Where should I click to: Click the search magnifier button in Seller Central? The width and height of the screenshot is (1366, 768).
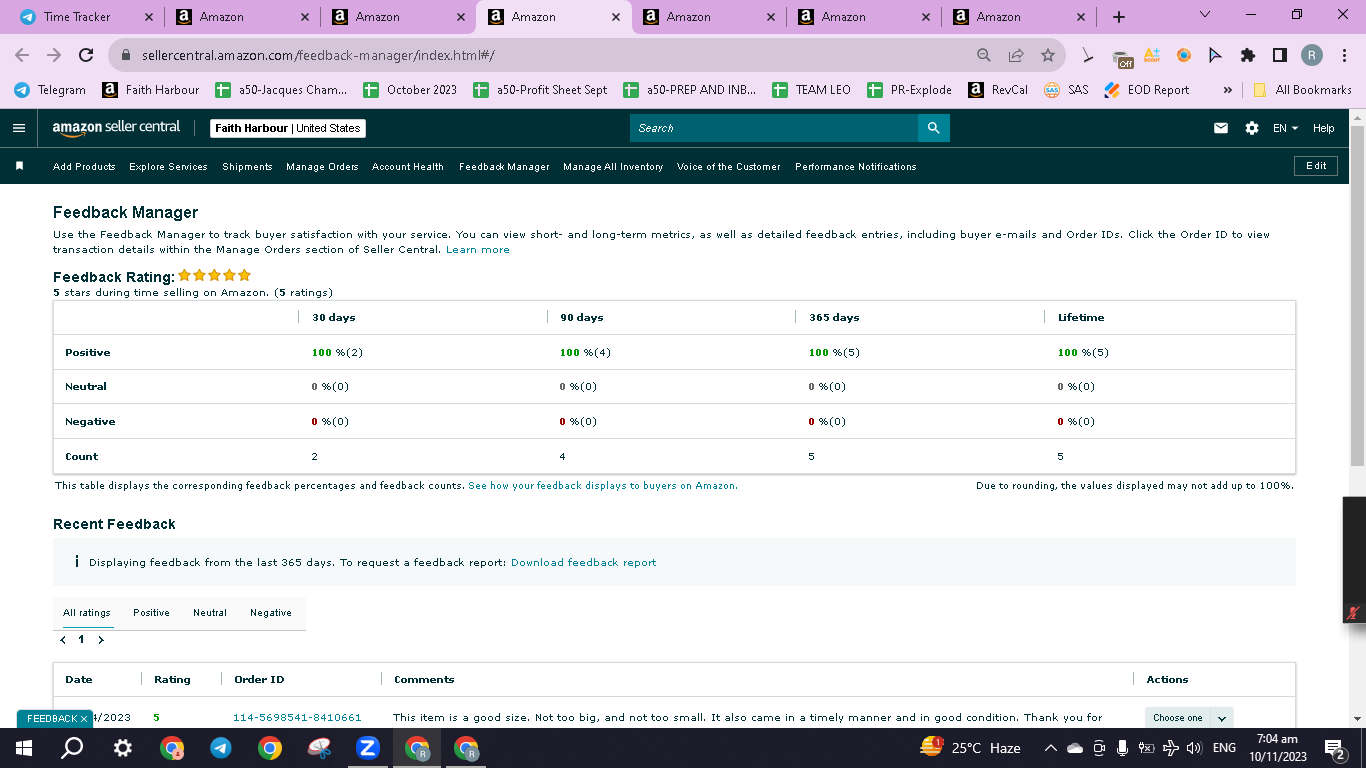[x=933, y=128]
